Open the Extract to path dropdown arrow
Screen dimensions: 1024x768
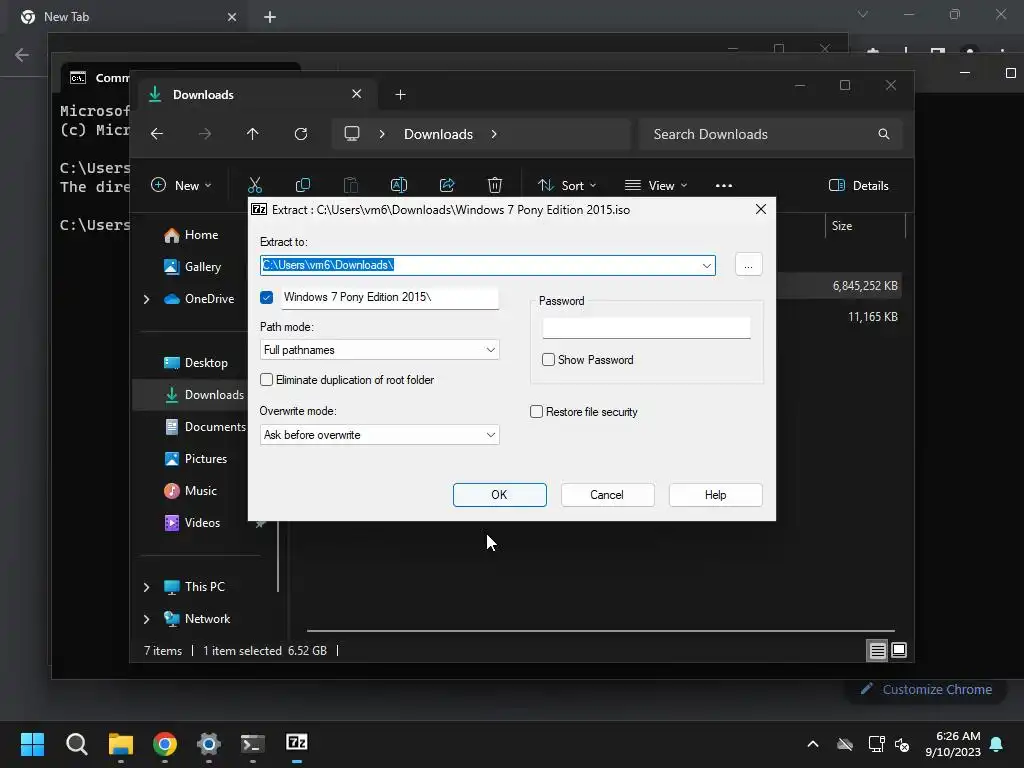707,265
